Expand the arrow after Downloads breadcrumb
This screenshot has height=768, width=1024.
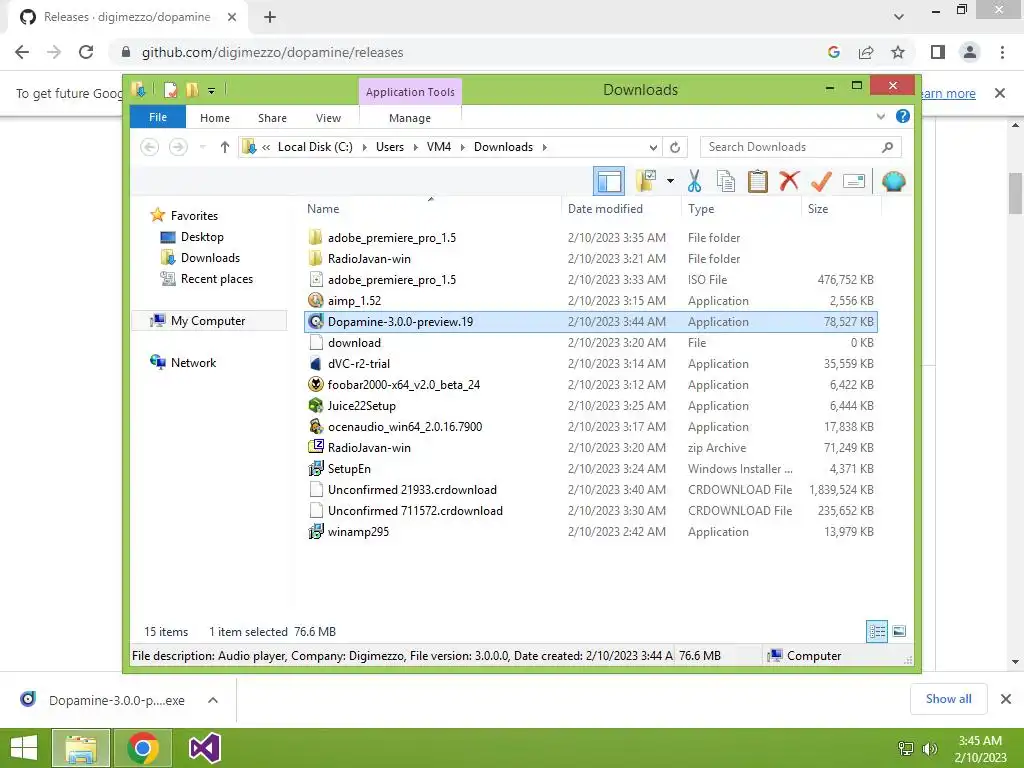tap(544, 148)
